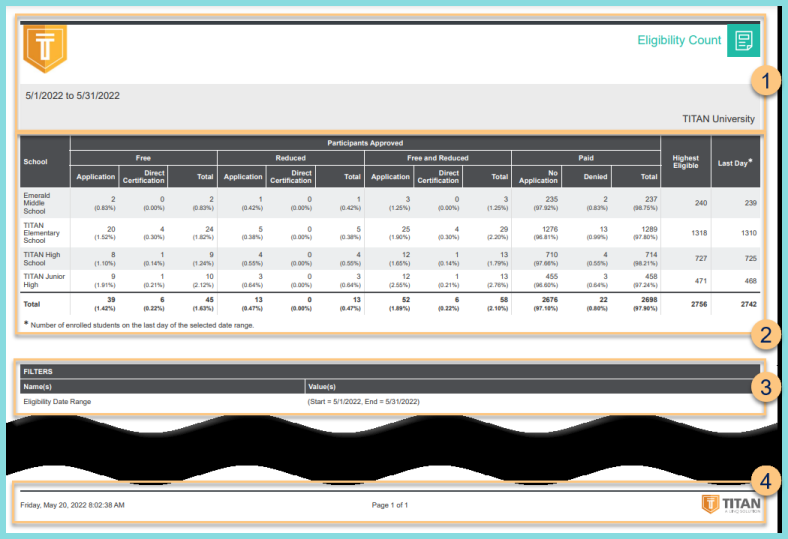Click Highest Eligible value 240 for Emerald Middle

coord(701,203)
